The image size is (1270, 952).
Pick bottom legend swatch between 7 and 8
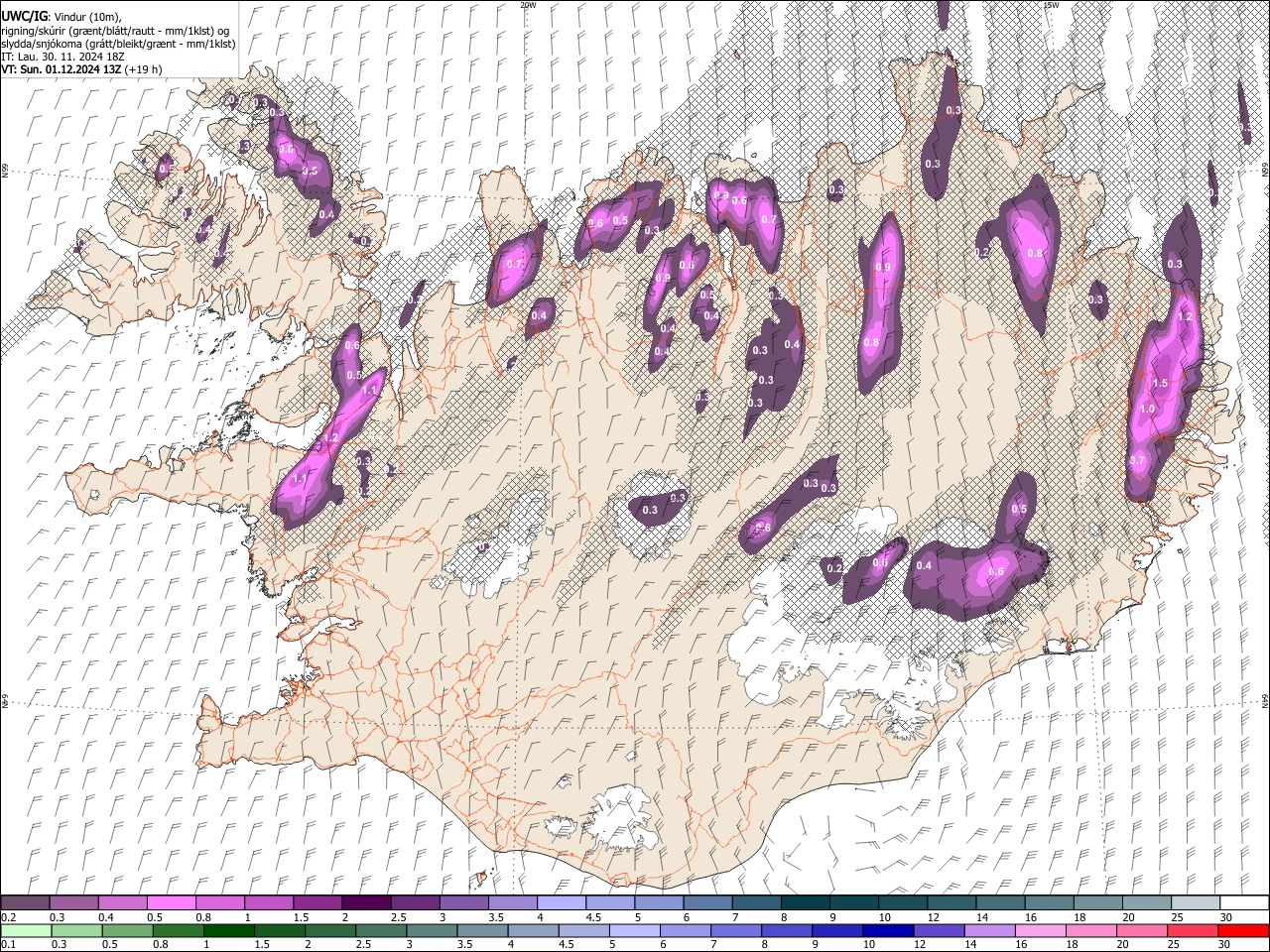point(735,931)
